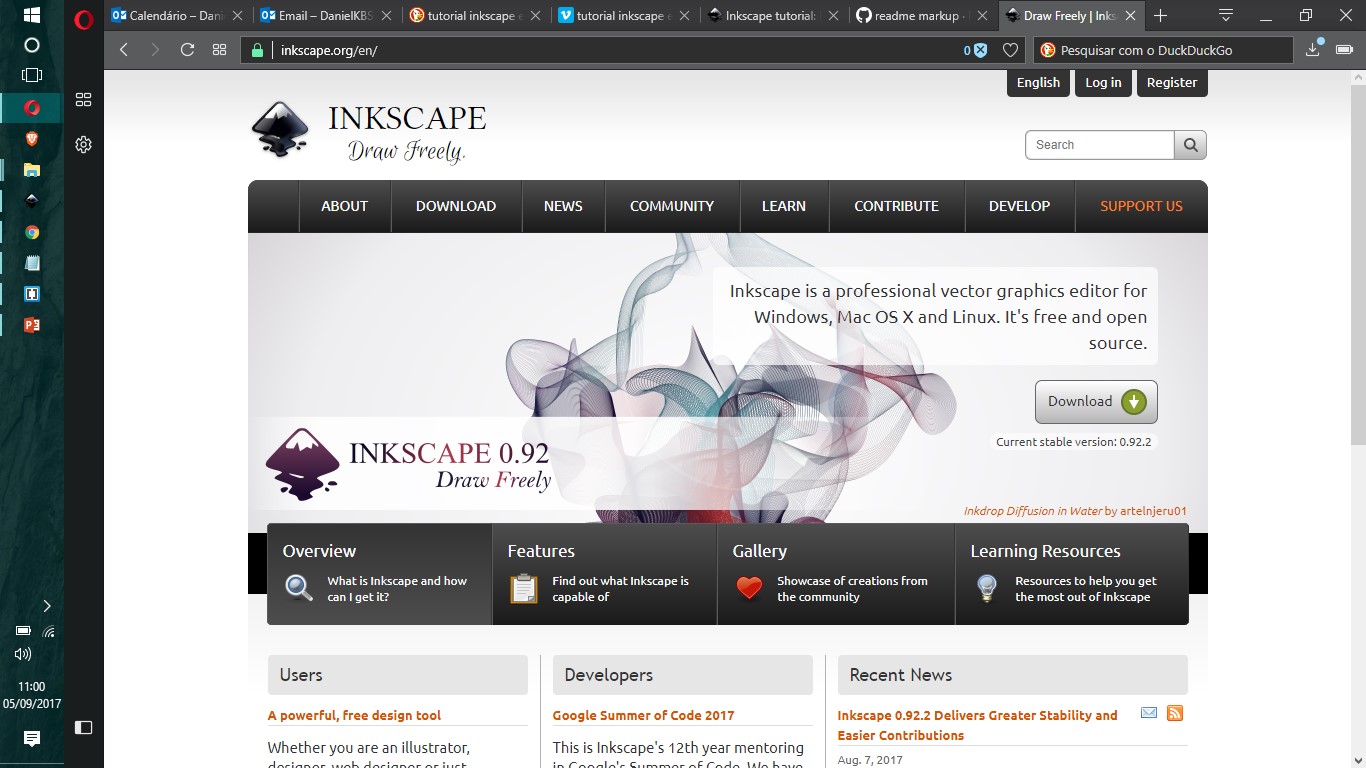This screenshot has height=768, width=1366.
Task: Click the Gallery heart icon
Action: point(750,588)
